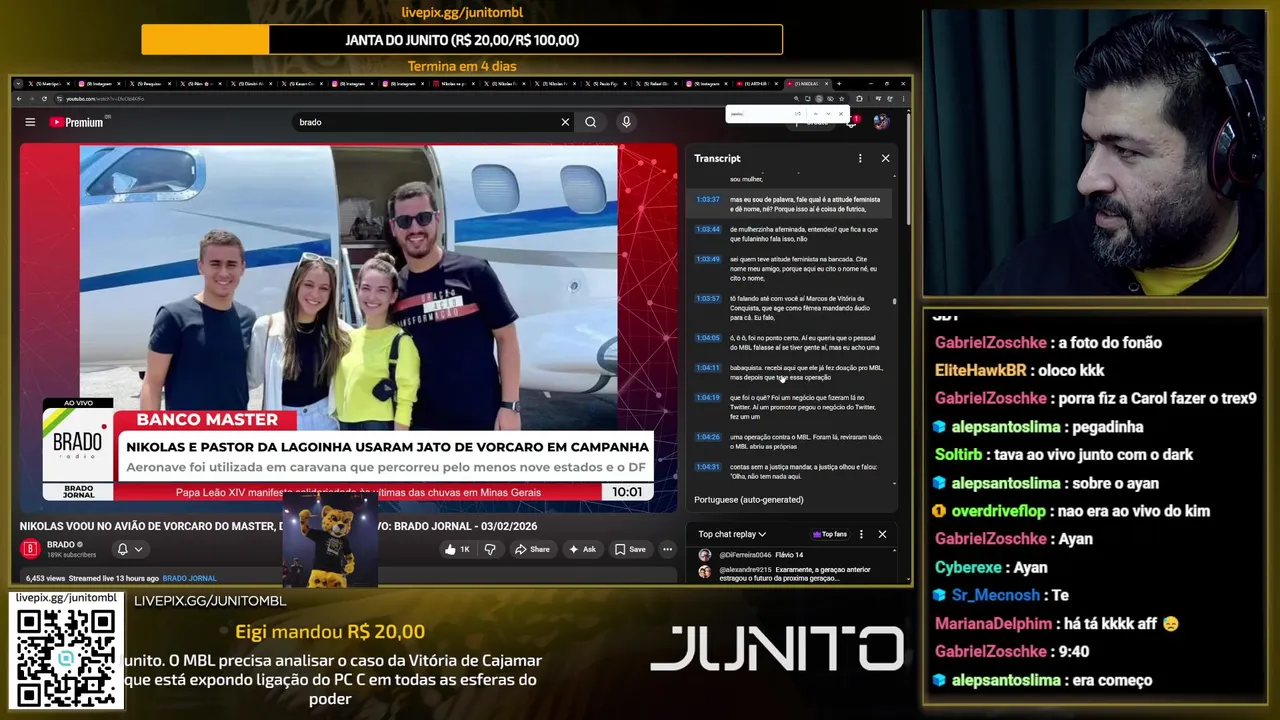The image size is (1280, 720).
Task: Like the video with thumbs-up 1K
Action: (x=458, y=549)
